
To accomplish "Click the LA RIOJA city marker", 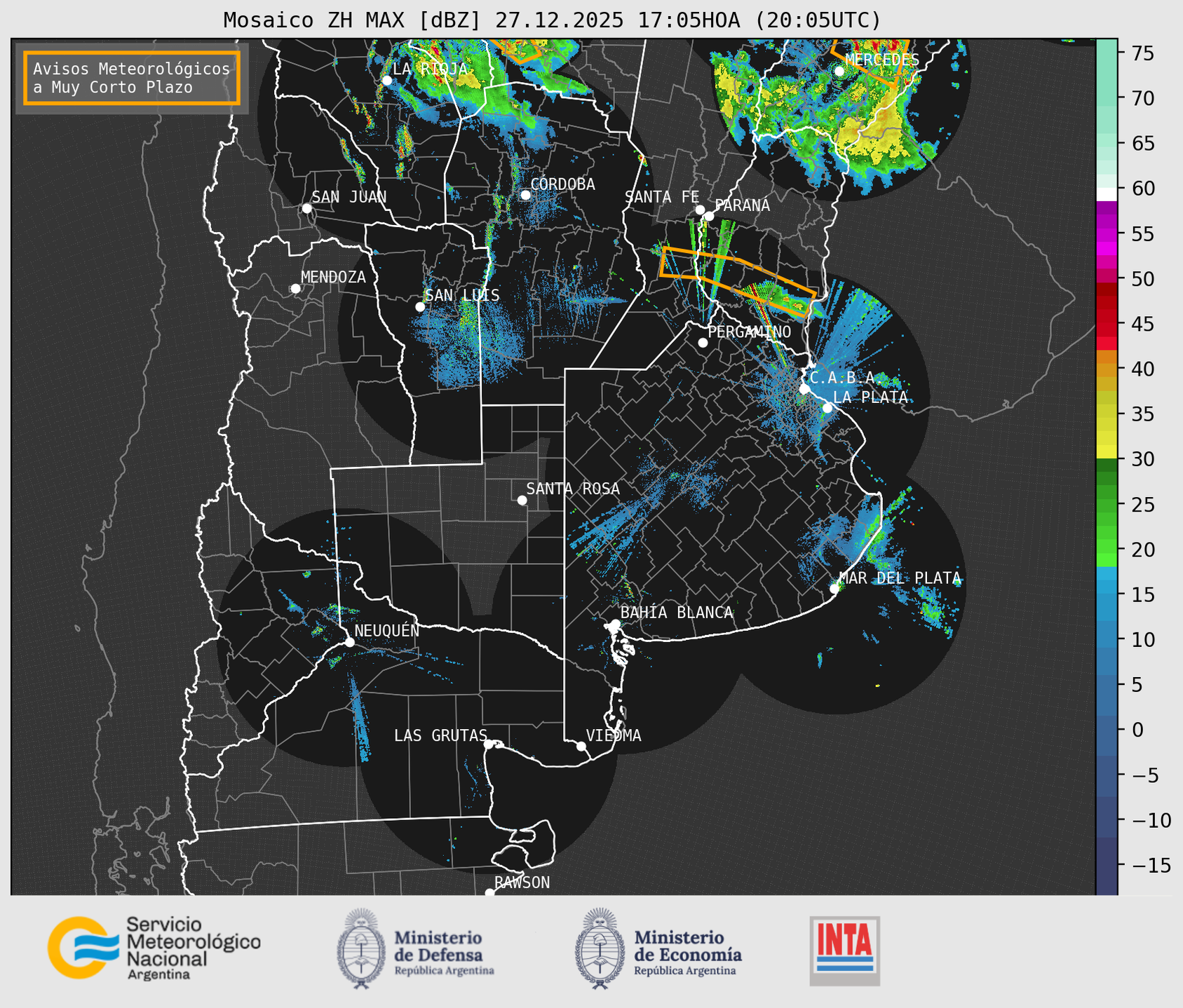I will 386,81.
